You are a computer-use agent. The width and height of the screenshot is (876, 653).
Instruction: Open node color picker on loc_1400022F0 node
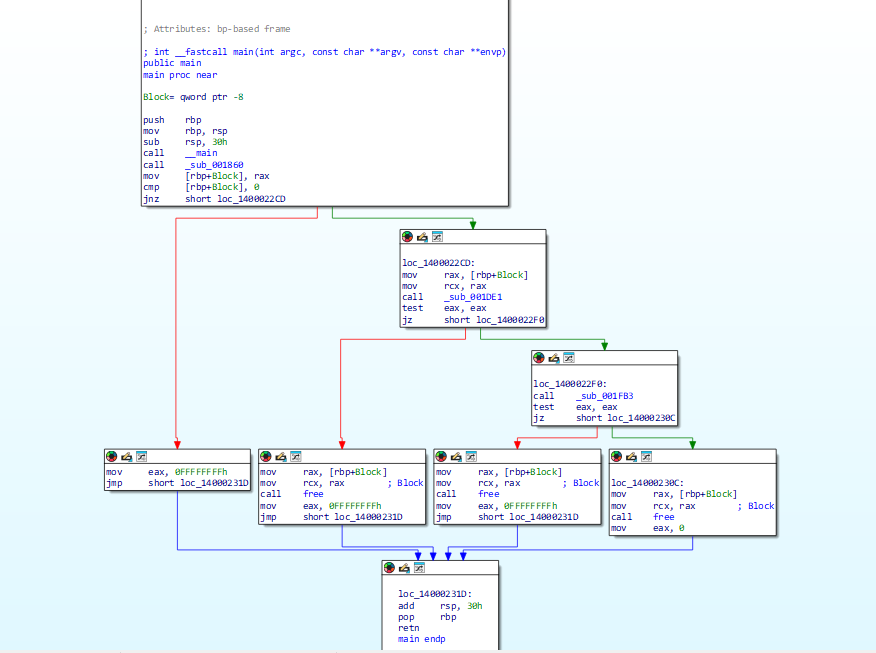pyautogui.click(x=539, y=358)
